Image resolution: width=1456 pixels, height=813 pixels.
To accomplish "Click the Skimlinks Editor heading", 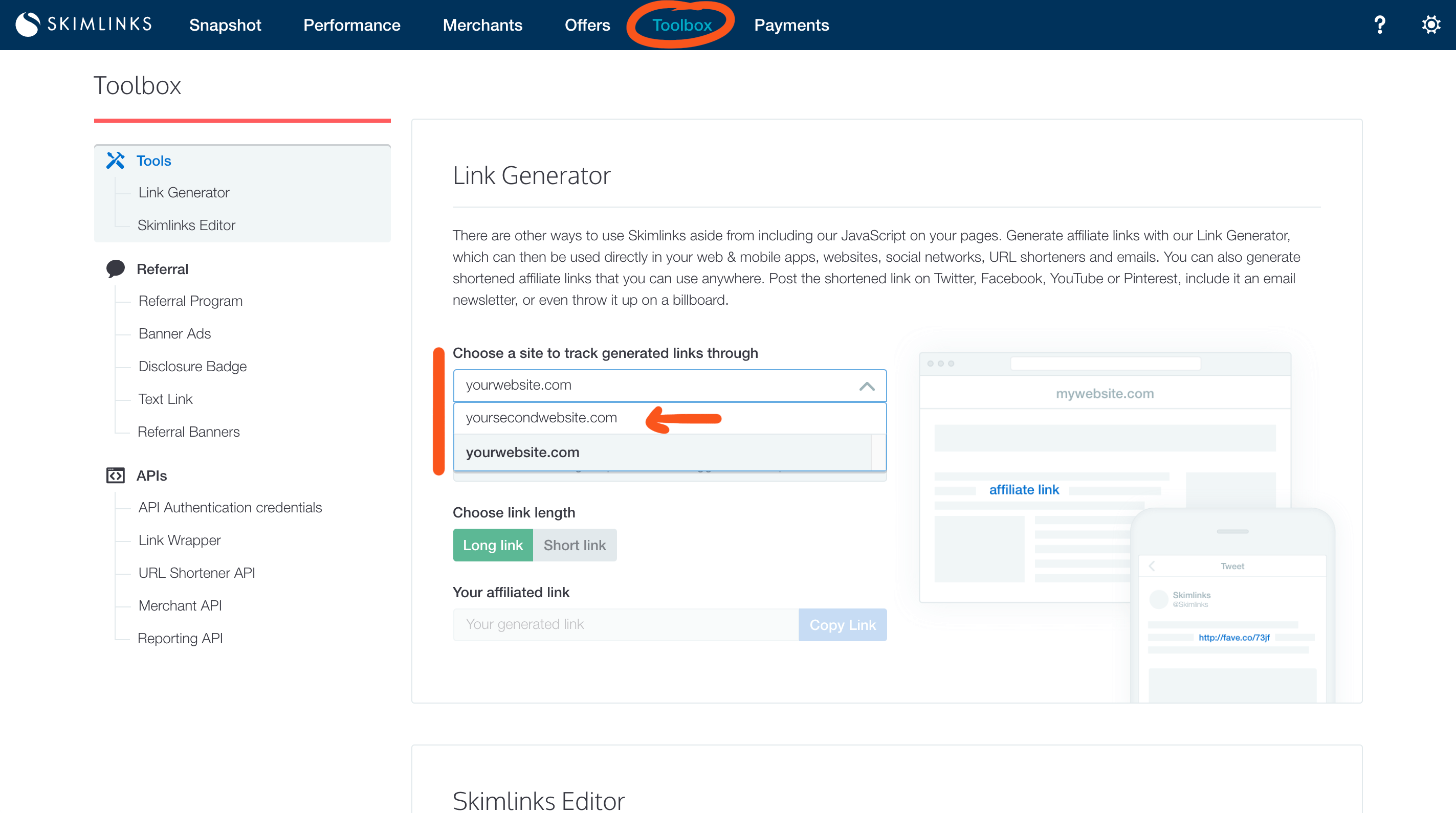I will pos(539,801).
